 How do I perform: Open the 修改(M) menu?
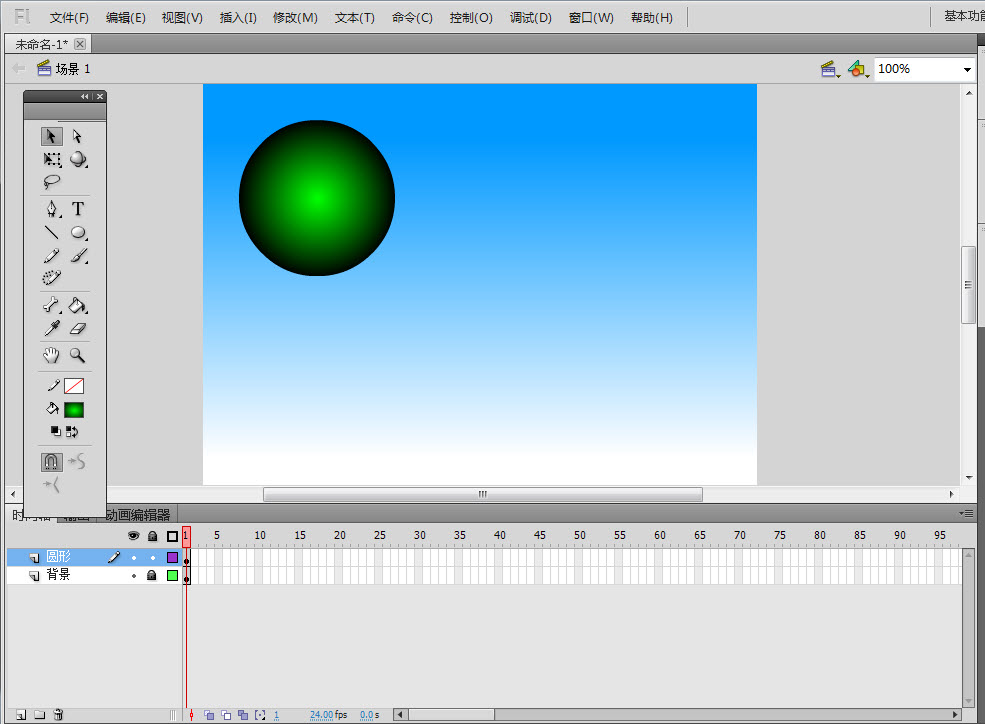pyautogui.click(x=295, y=18)
